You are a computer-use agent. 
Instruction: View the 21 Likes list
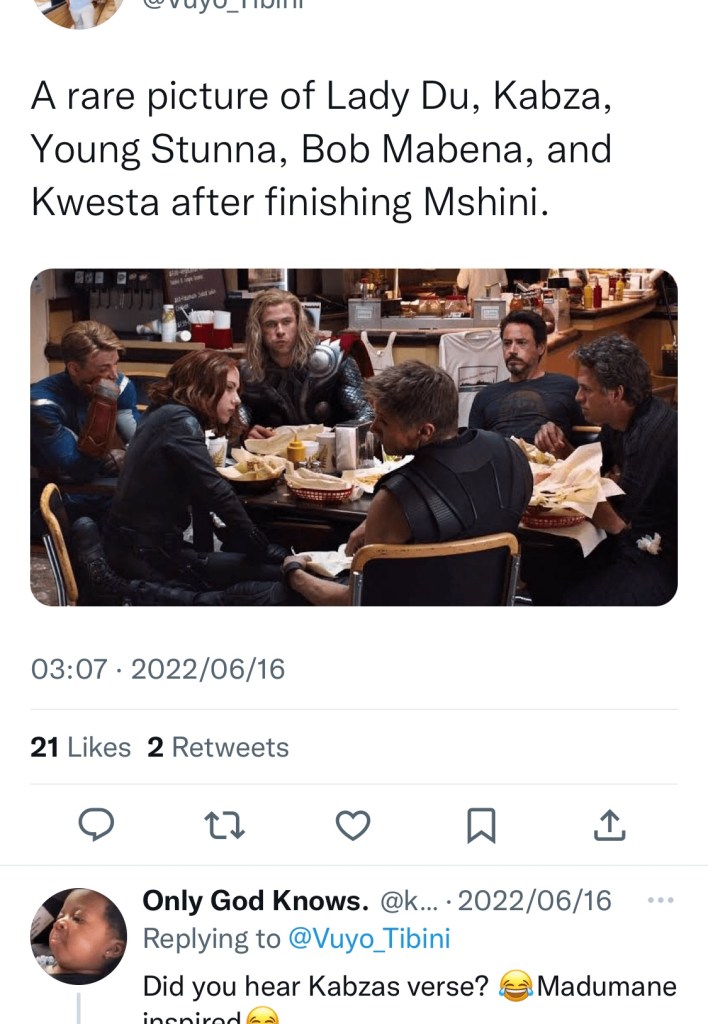tap(81, 747)
